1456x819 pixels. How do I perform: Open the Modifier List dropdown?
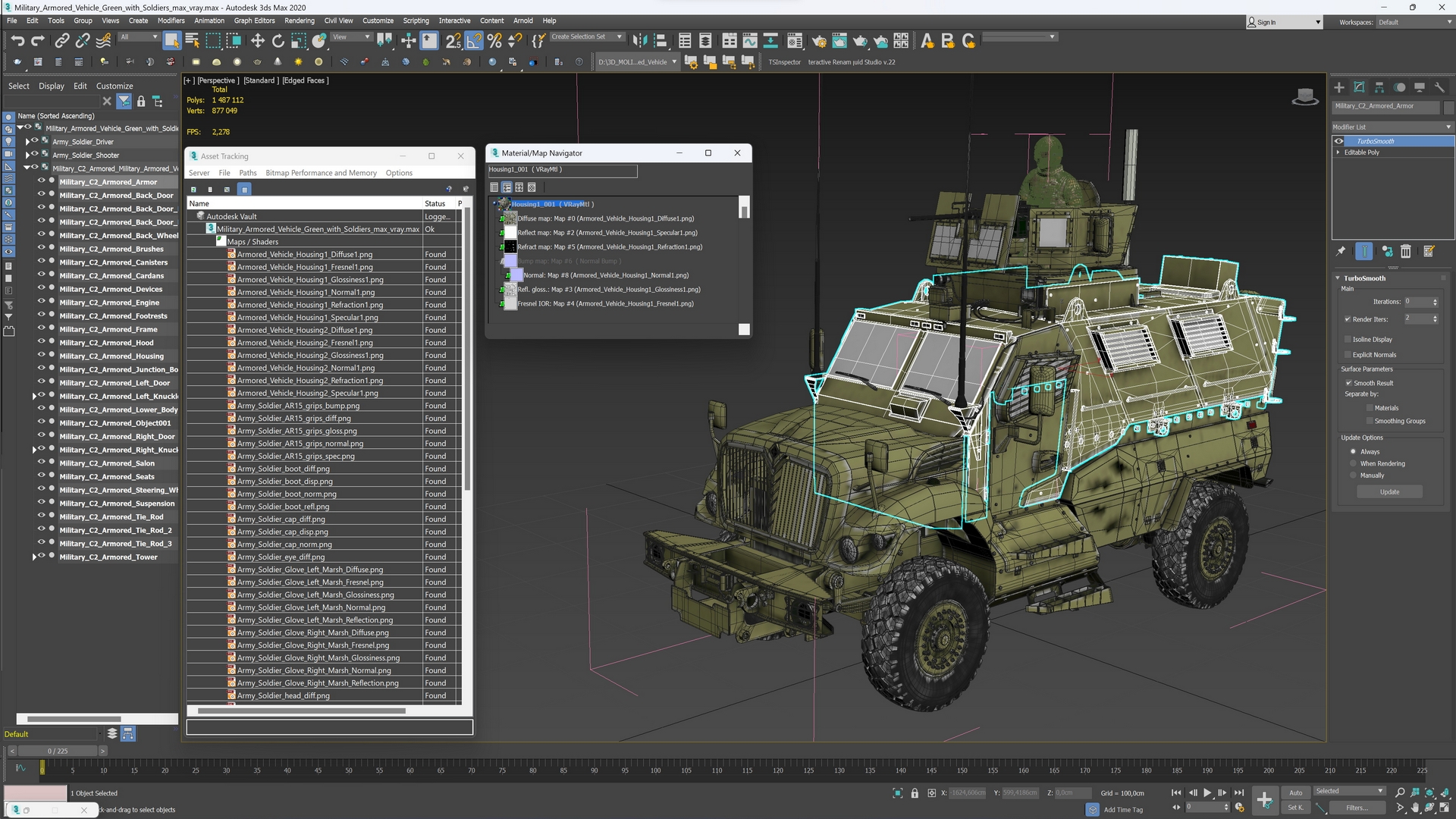tap(1392, 127)
